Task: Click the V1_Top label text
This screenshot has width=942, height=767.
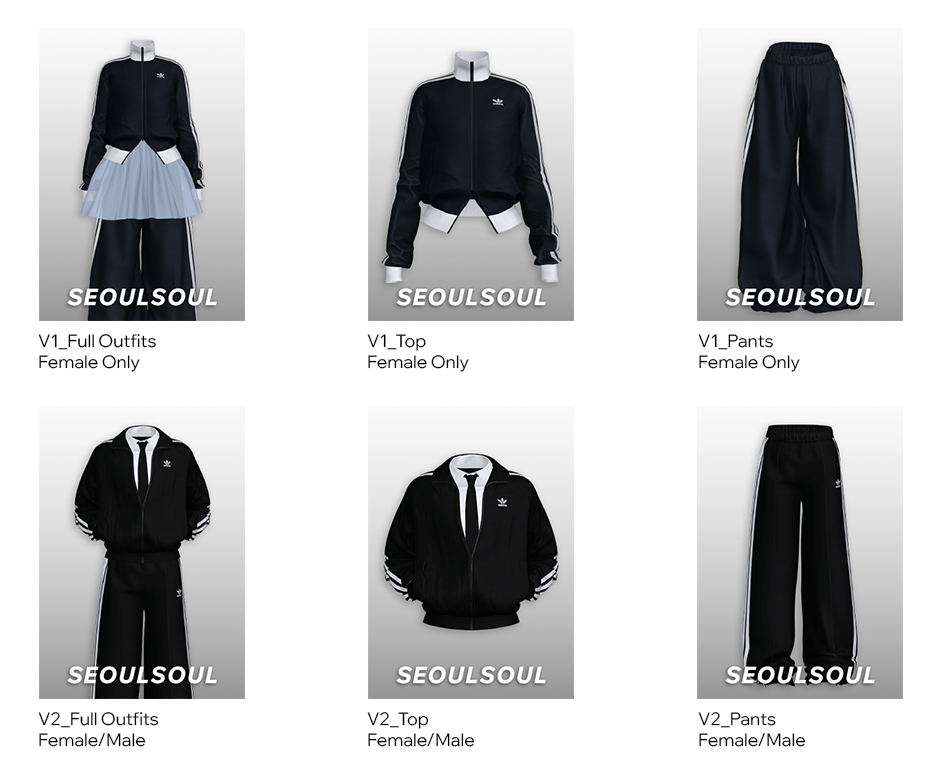Action: [397, 341]
